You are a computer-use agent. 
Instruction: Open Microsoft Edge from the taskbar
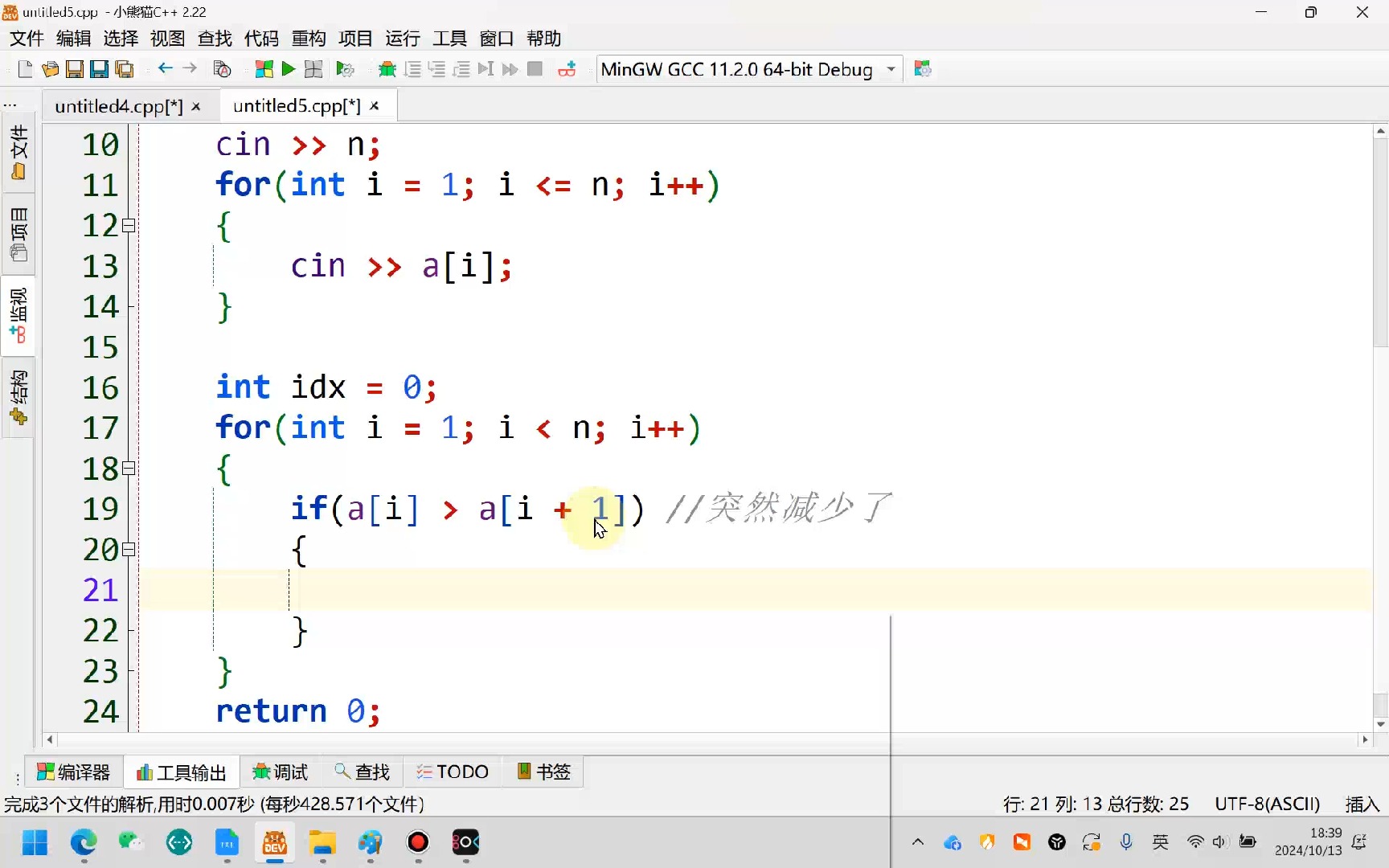click(84, 842)
